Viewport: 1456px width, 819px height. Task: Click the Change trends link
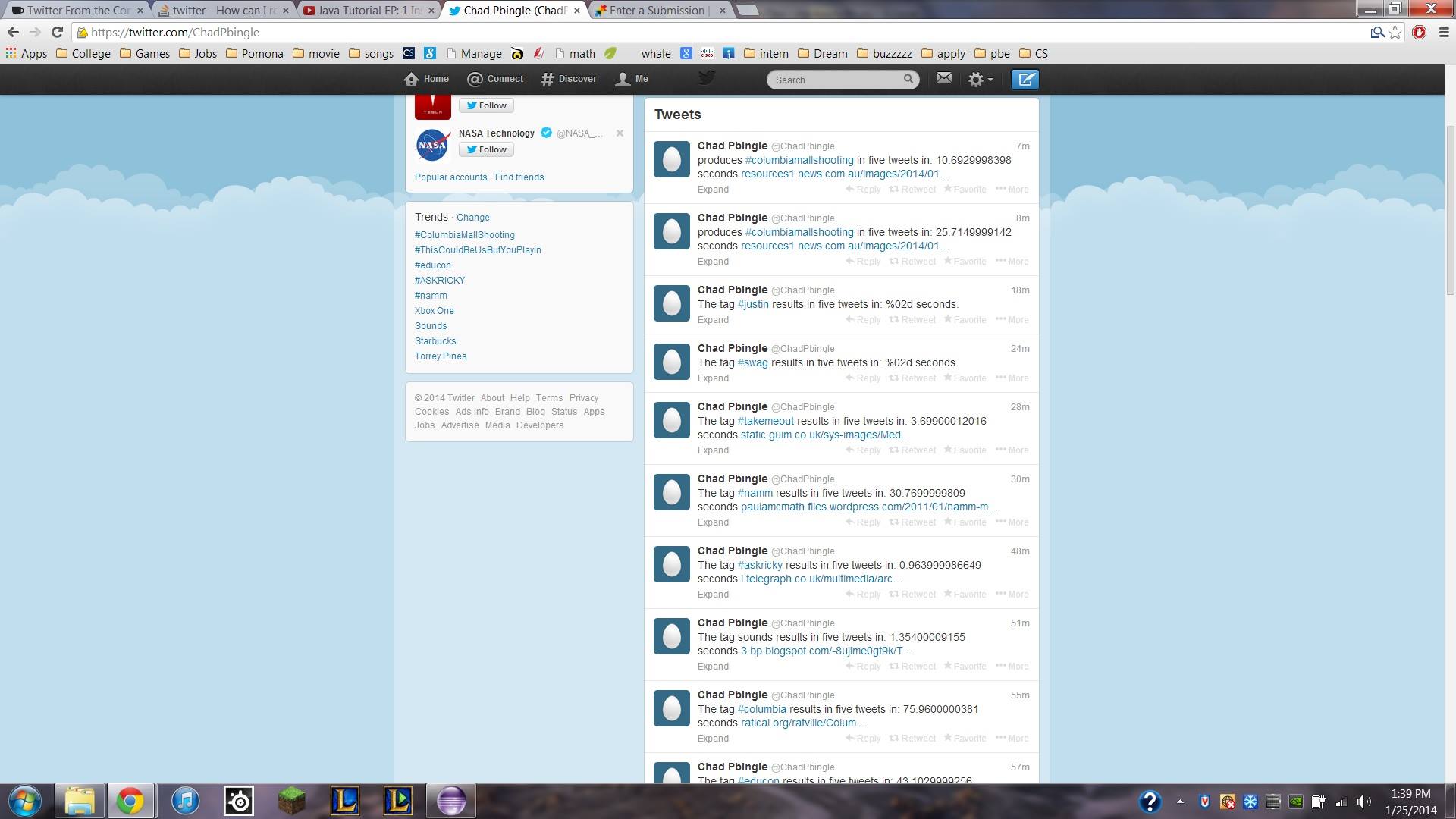tap(472, 218)
